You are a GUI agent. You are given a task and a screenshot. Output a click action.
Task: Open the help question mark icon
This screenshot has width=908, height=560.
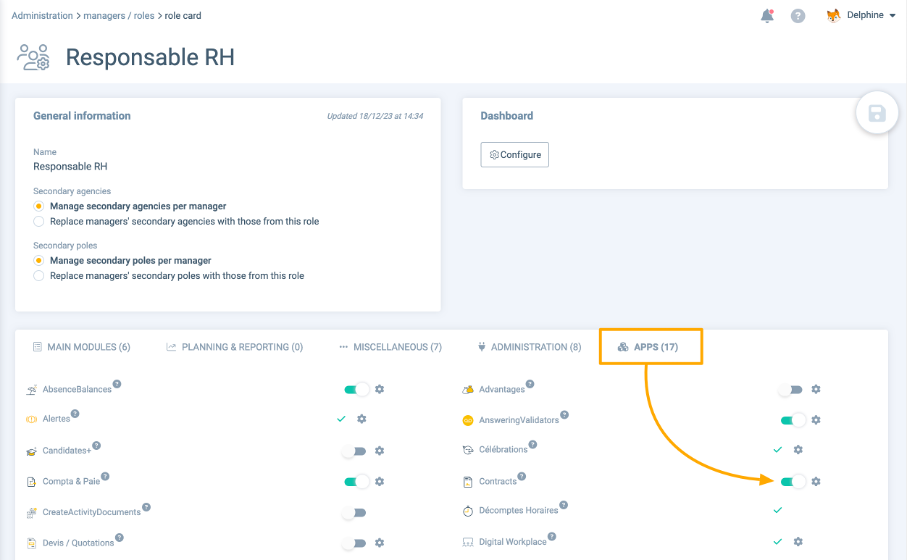point(798,16)
